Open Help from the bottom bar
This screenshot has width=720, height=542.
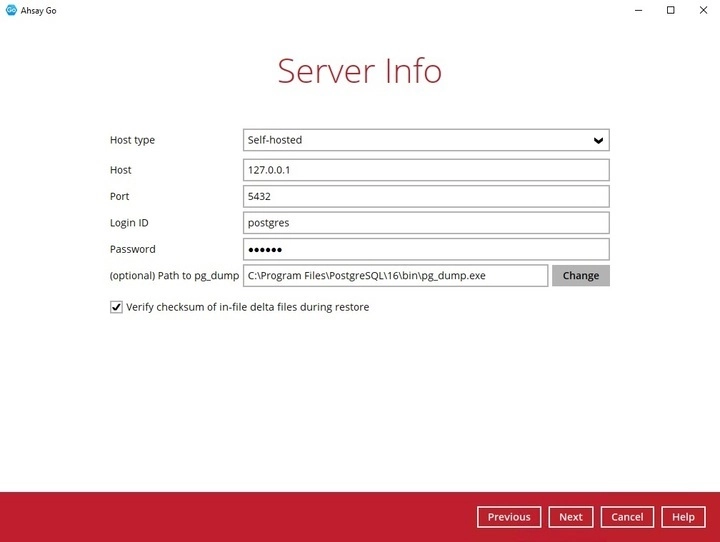coord(683,517)
